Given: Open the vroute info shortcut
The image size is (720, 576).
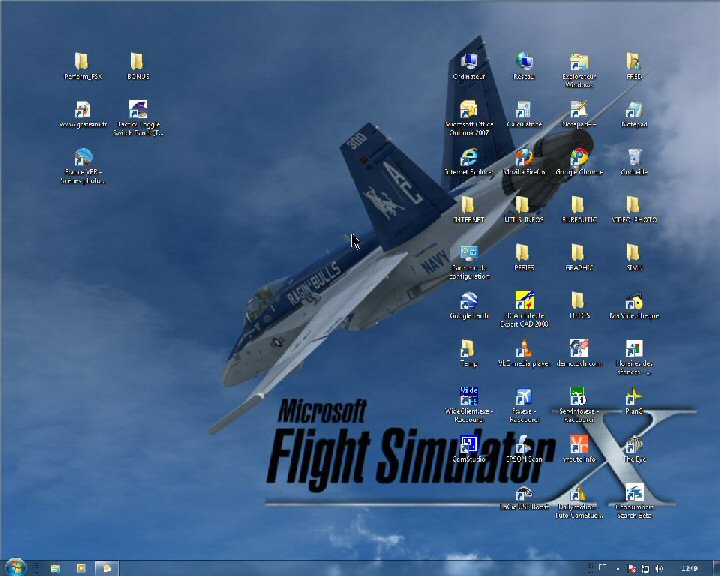Looking at the screenshot, I should coord(579,449).
